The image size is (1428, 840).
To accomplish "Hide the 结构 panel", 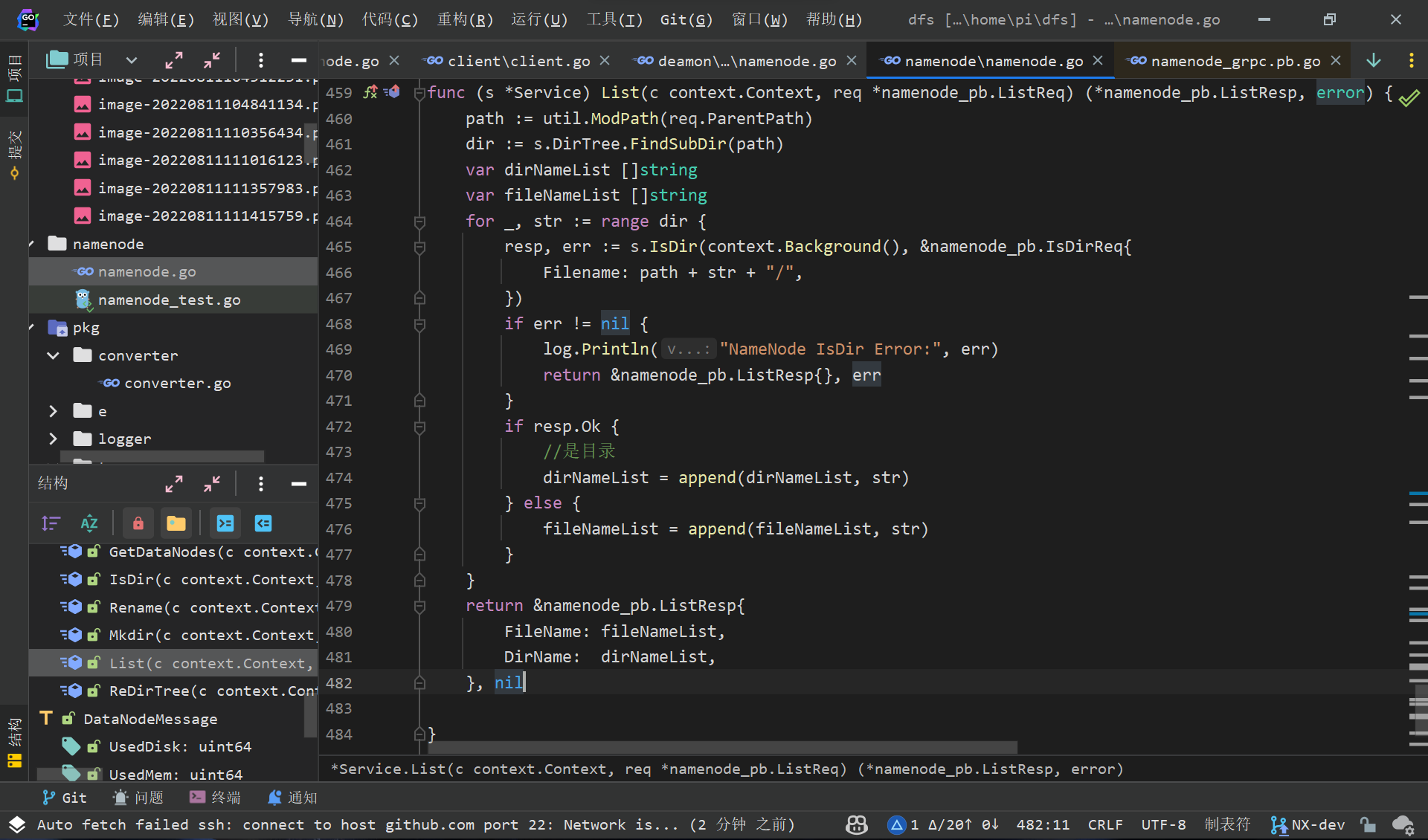I will (299, 484).
